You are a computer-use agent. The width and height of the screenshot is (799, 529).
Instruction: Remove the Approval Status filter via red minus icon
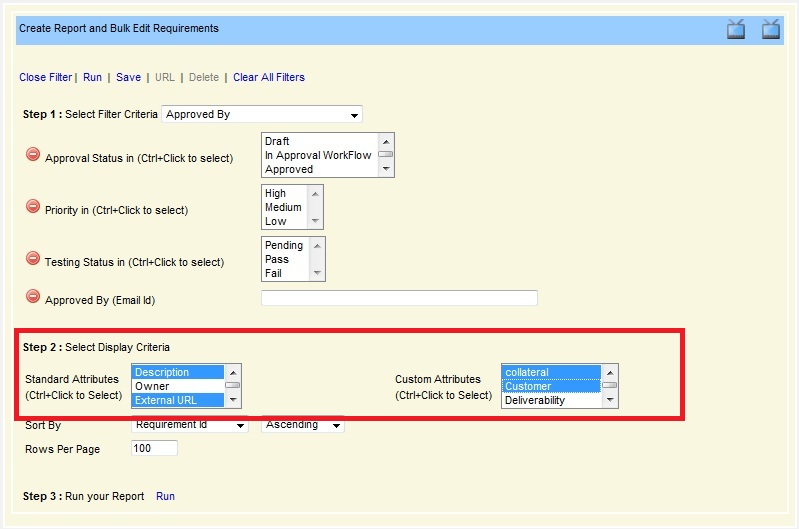coord(32,155)
